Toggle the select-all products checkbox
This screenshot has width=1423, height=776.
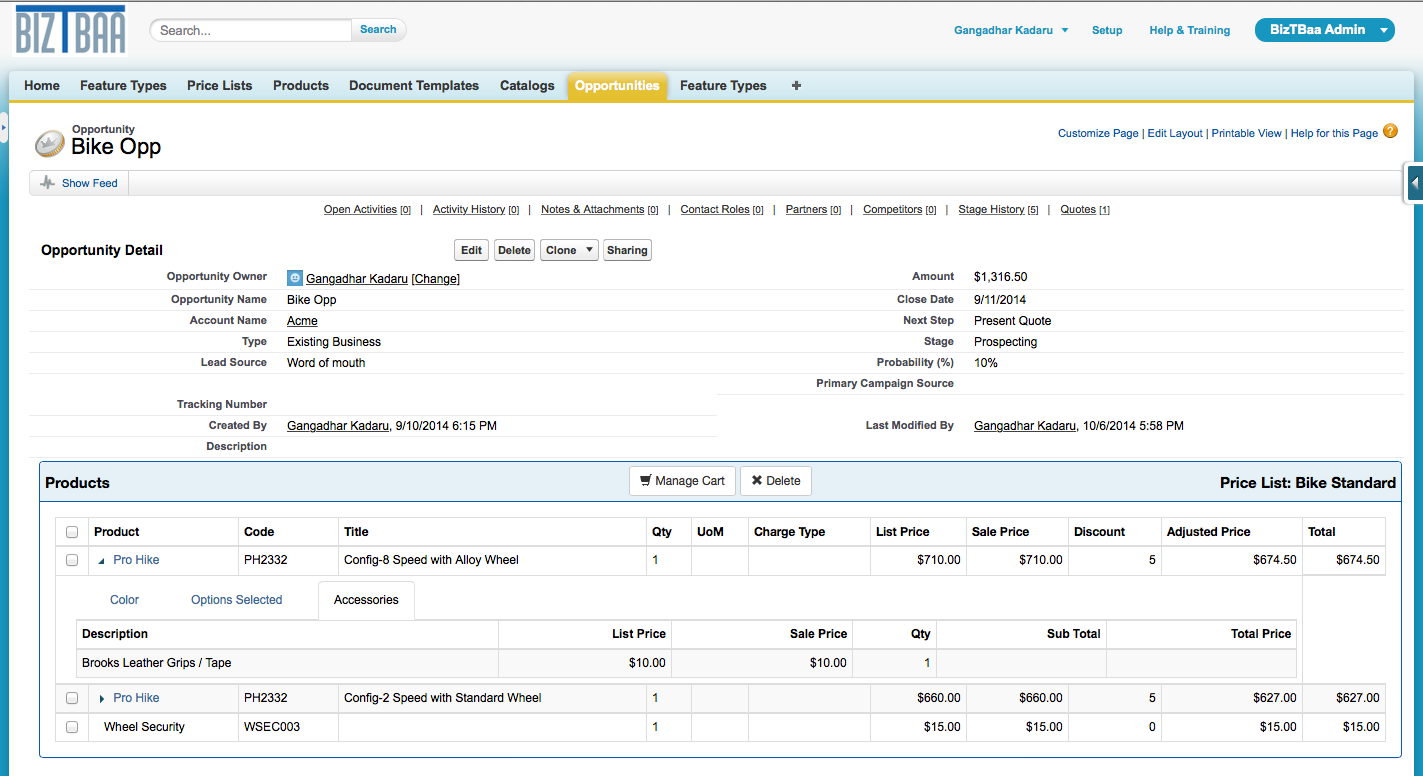pos(72,532)
